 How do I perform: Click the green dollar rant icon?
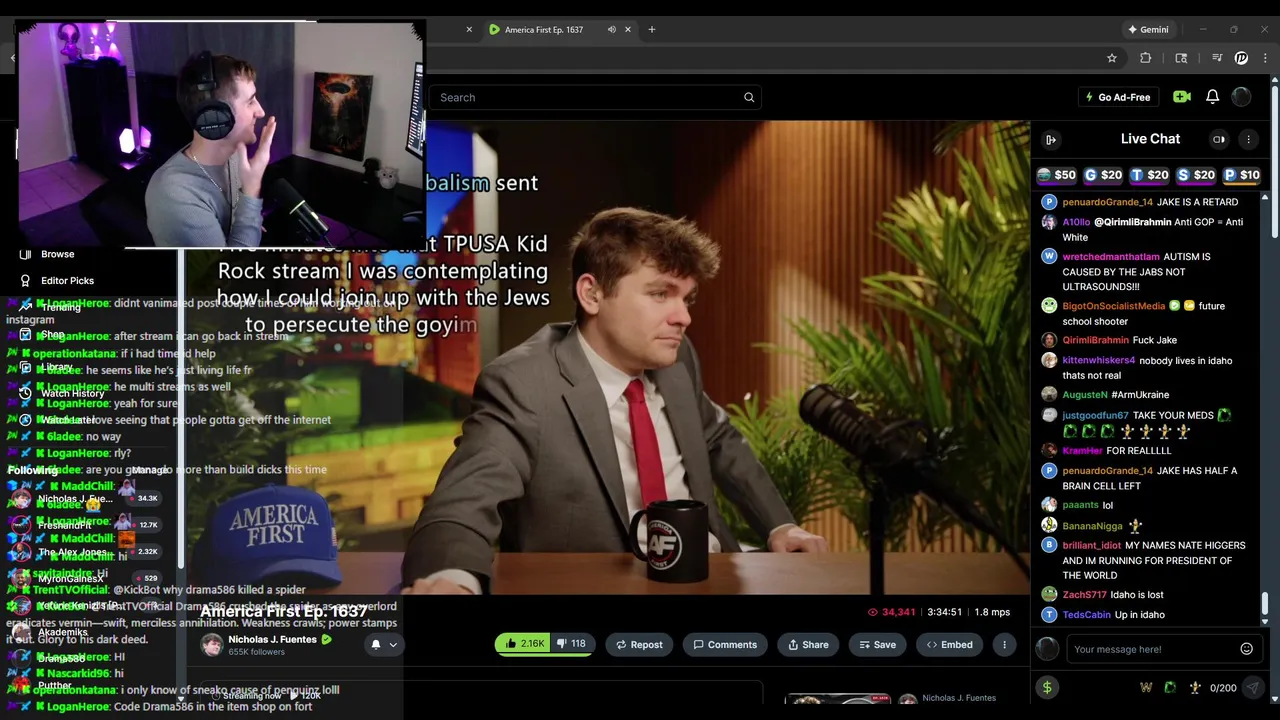(x=1047, y=687)
